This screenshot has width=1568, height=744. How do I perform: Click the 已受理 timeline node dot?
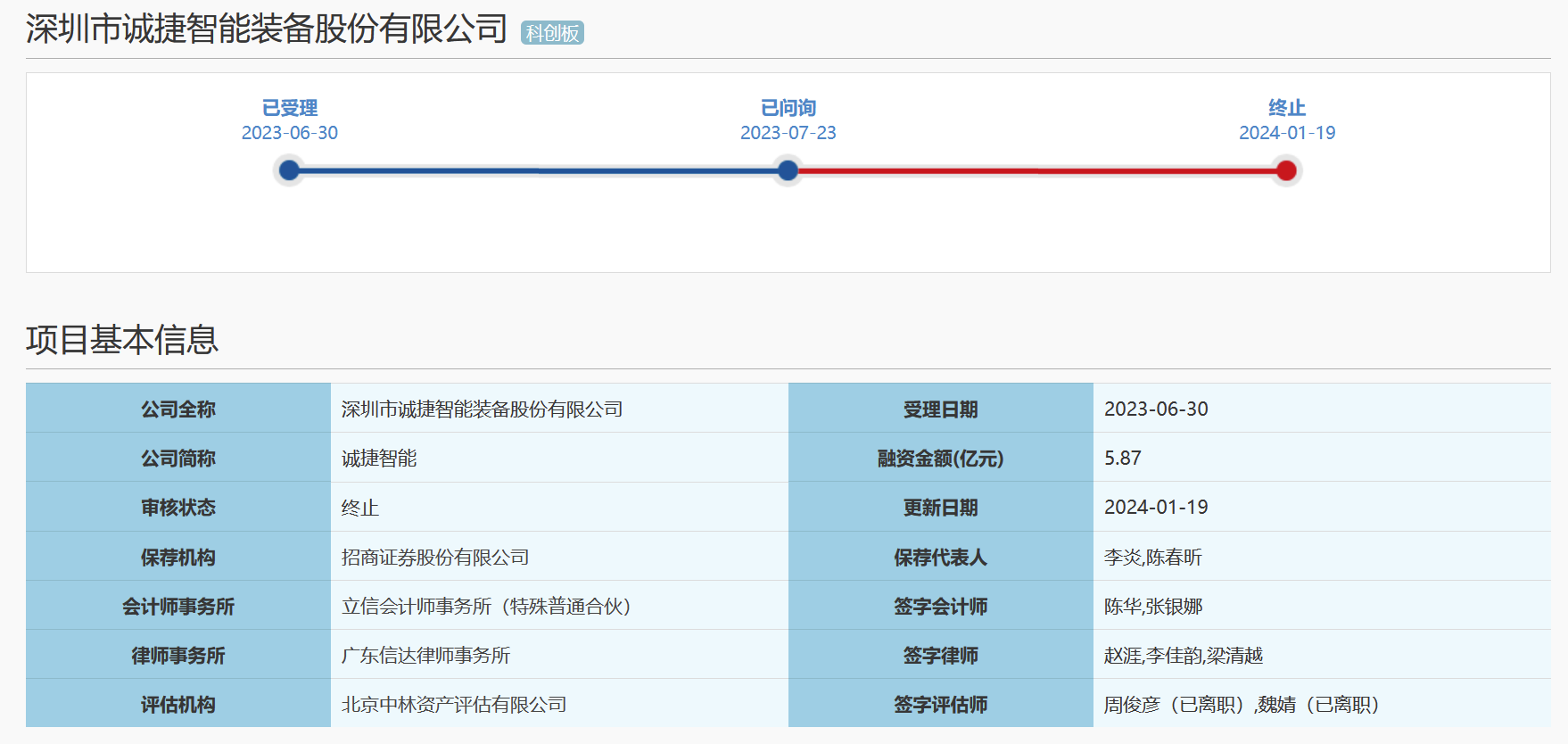click(289, 170)
